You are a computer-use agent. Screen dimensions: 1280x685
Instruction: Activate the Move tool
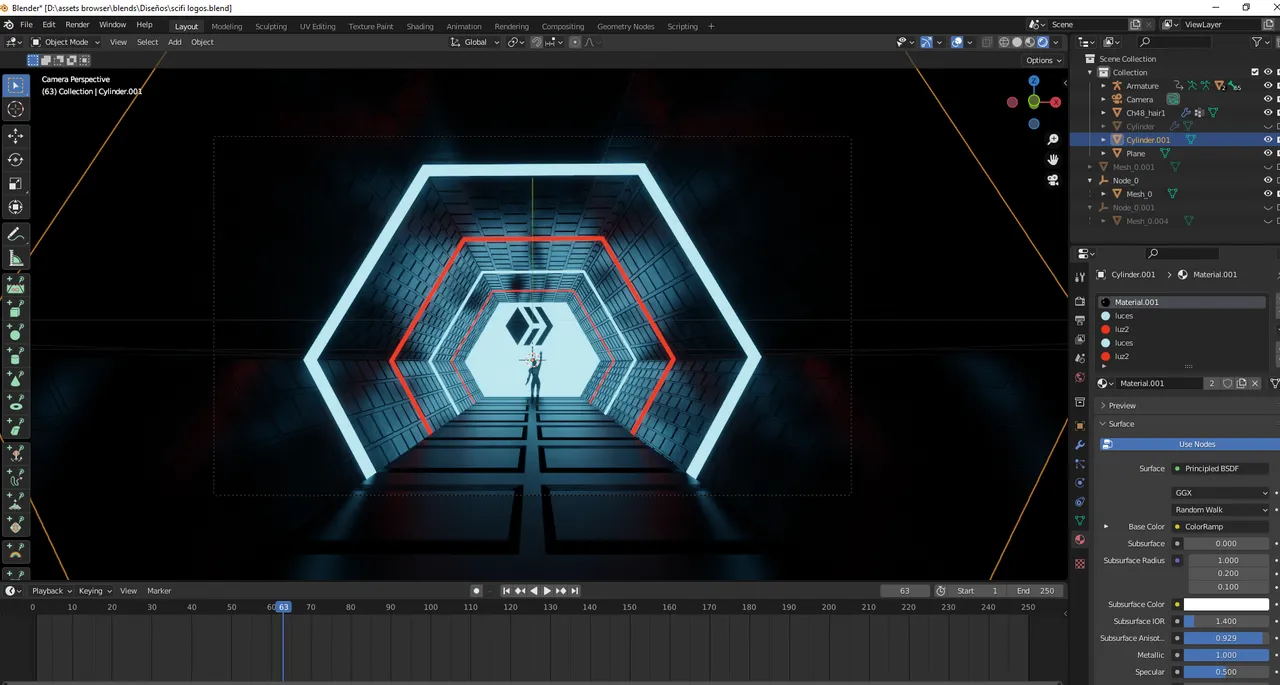coord(16,136)
